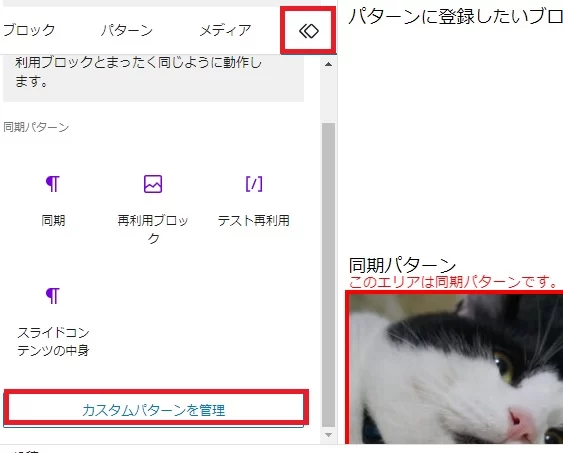Click the inserter panel scrollbar thumb
The width and height of the screenshot is (563, 453).
tap(328, 275)
